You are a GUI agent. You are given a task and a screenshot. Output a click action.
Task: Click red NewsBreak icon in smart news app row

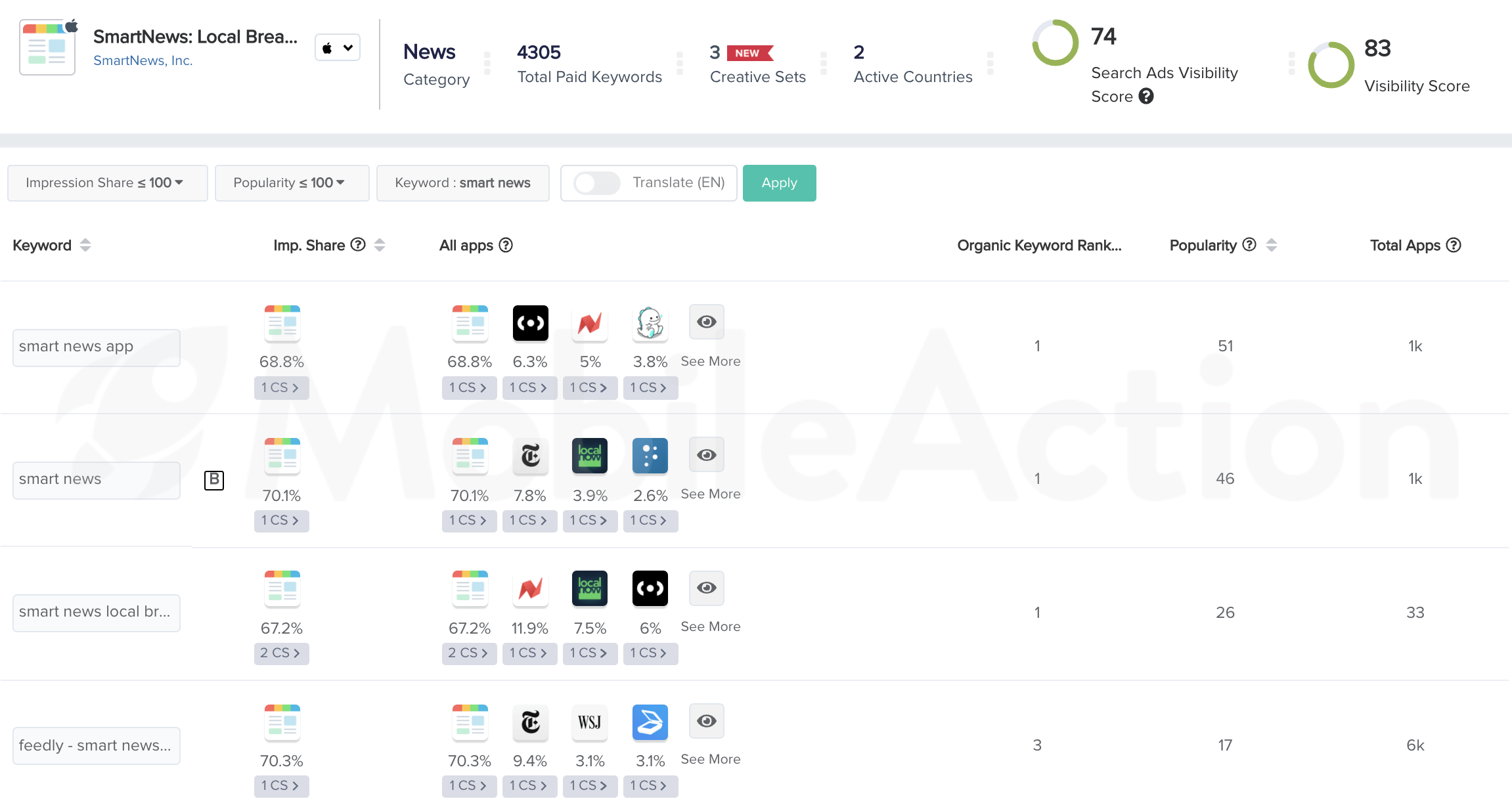tap(590, 323)
